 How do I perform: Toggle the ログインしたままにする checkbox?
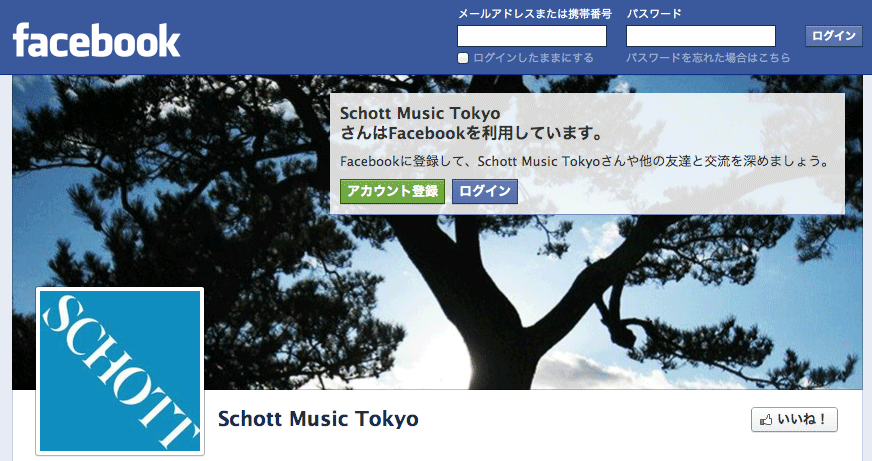463,58
